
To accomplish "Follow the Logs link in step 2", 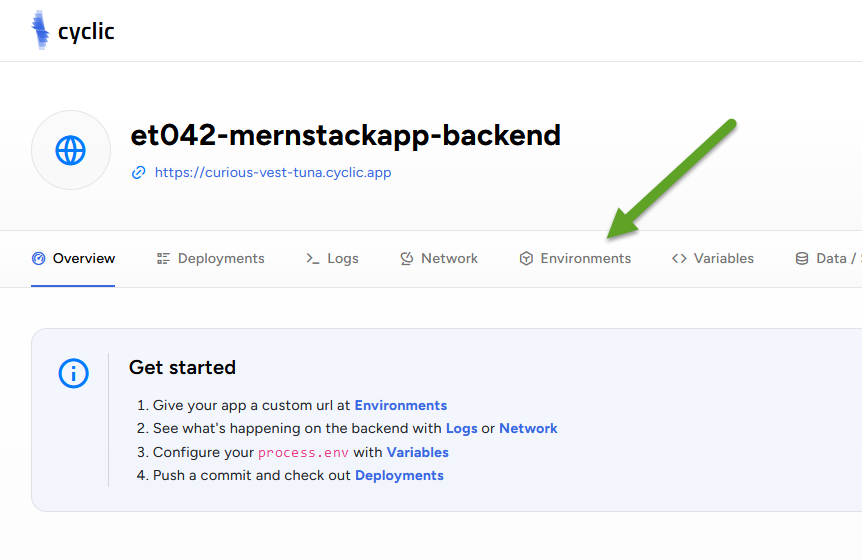I will pyautogui.click(x=461, y=429).
